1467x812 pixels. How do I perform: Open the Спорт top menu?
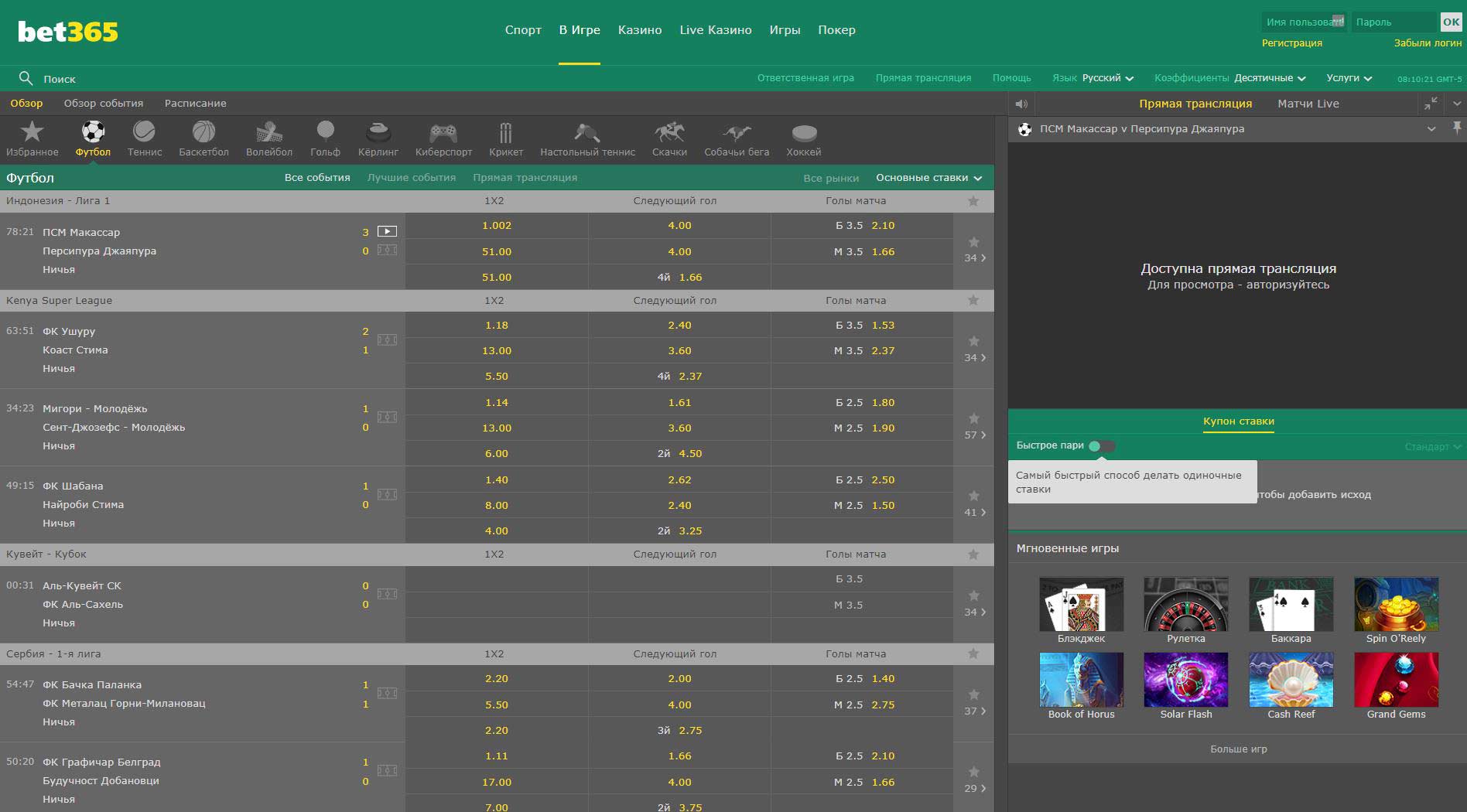pos(523,30)
